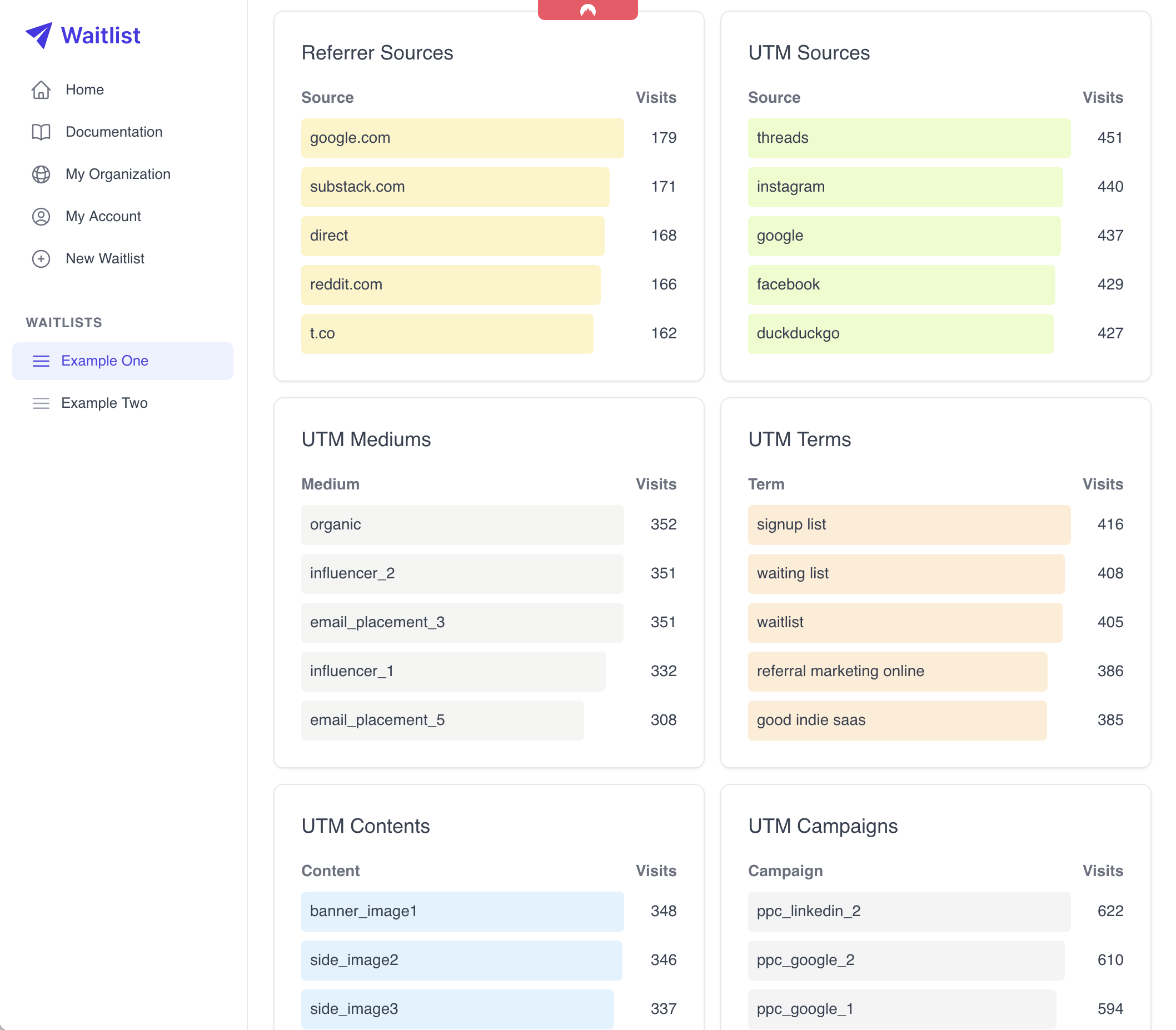Viewport: 1176px width, 1030px height.
Task: Expand the collapsed top panel handle
Action: click(x=588, y=7)
